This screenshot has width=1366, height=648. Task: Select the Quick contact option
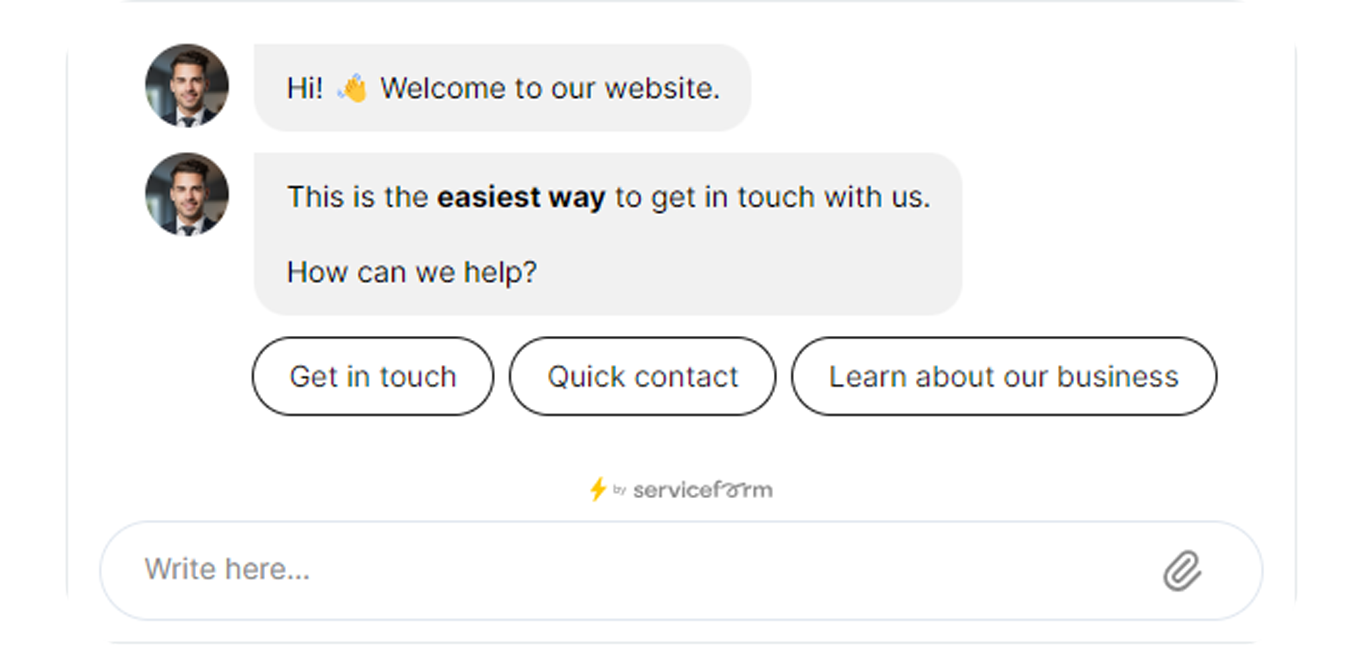pyautogui.click(x=642, y=376)
